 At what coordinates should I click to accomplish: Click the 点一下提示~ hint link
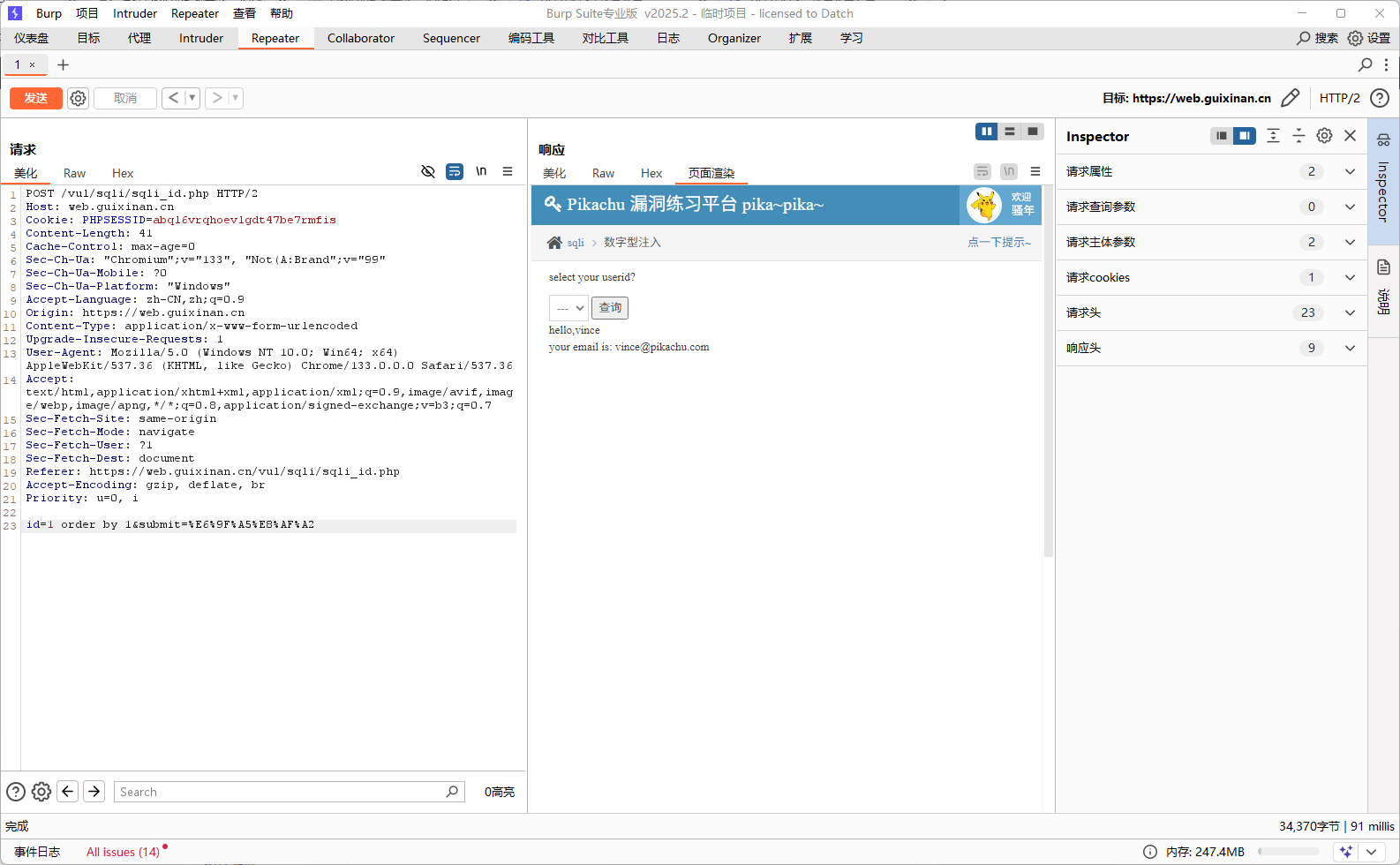(x=998, y=242)
